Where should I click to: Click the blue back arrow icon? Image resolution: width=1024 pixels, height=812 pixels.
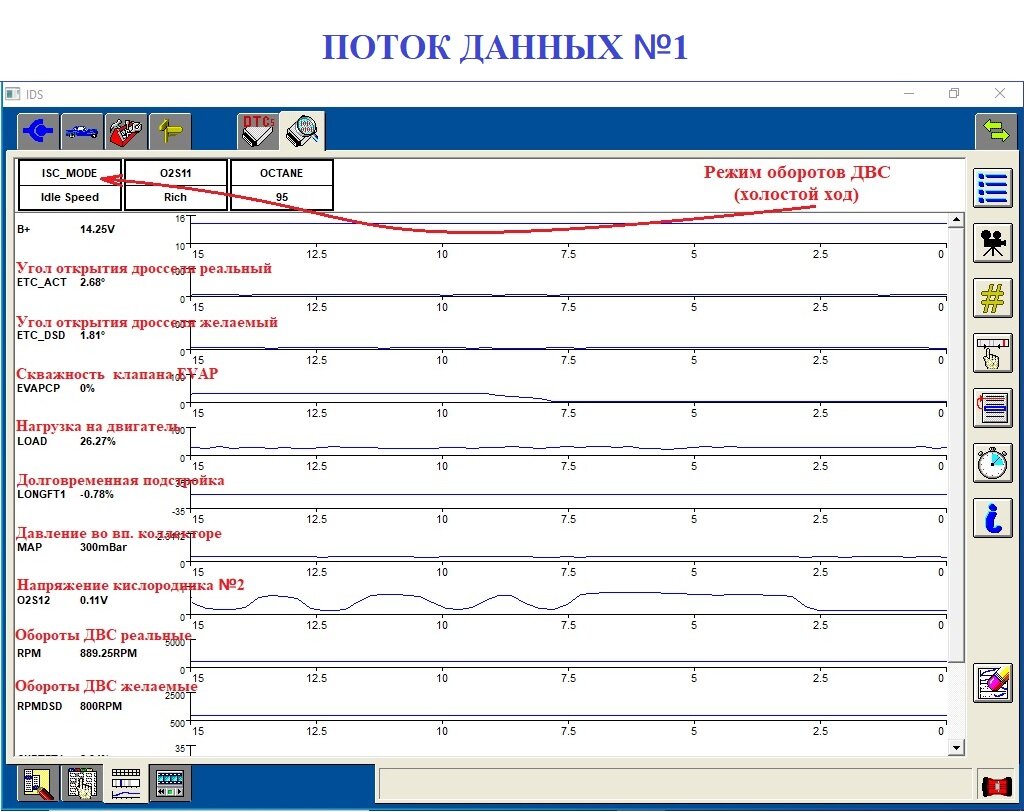(x=38, y=131)
